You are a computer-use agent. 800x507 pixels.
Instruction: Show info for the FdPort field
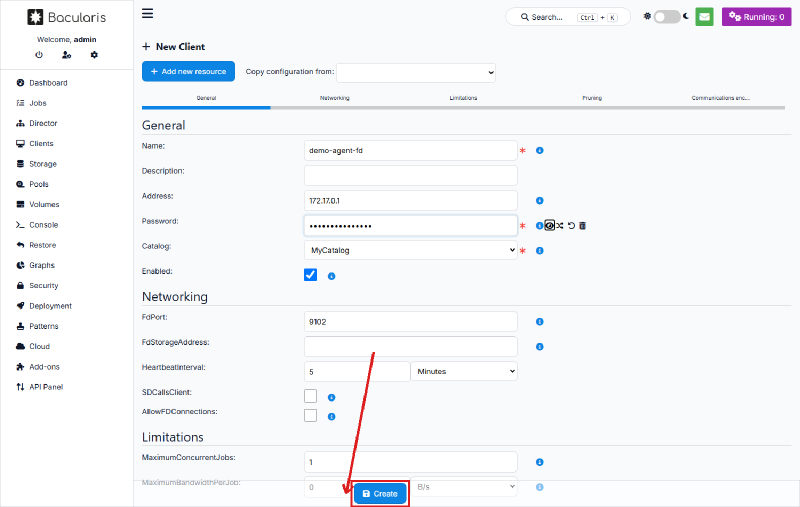[539, 321]
